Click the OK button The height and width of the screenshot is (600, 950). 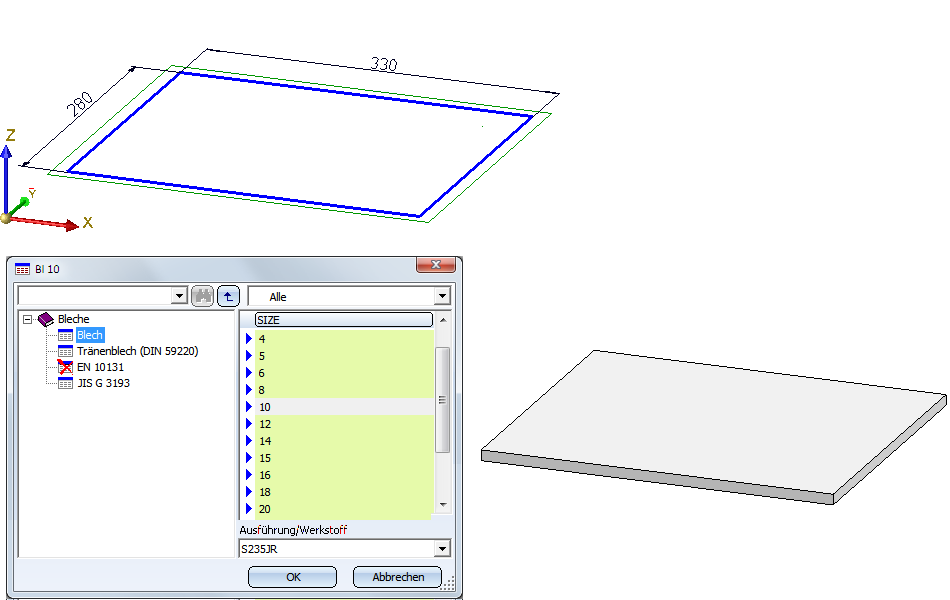[293, 577]
